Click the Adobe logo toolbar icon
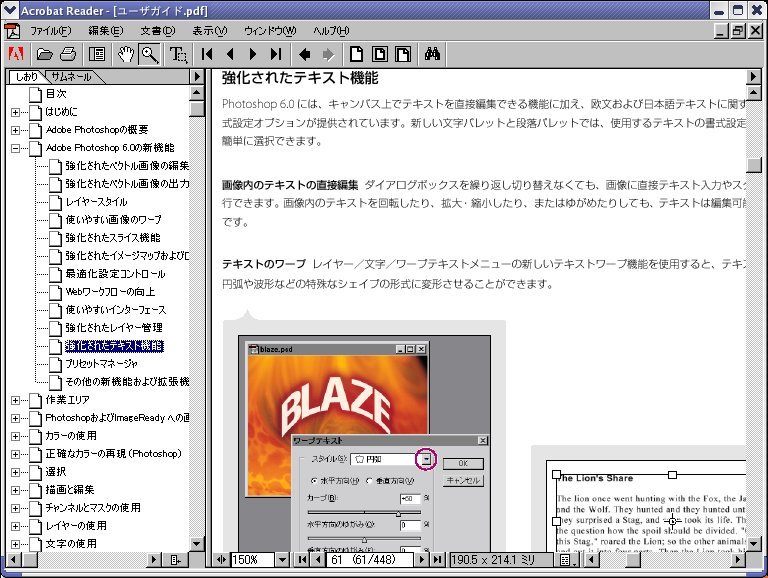 click(x=16, y=54)
